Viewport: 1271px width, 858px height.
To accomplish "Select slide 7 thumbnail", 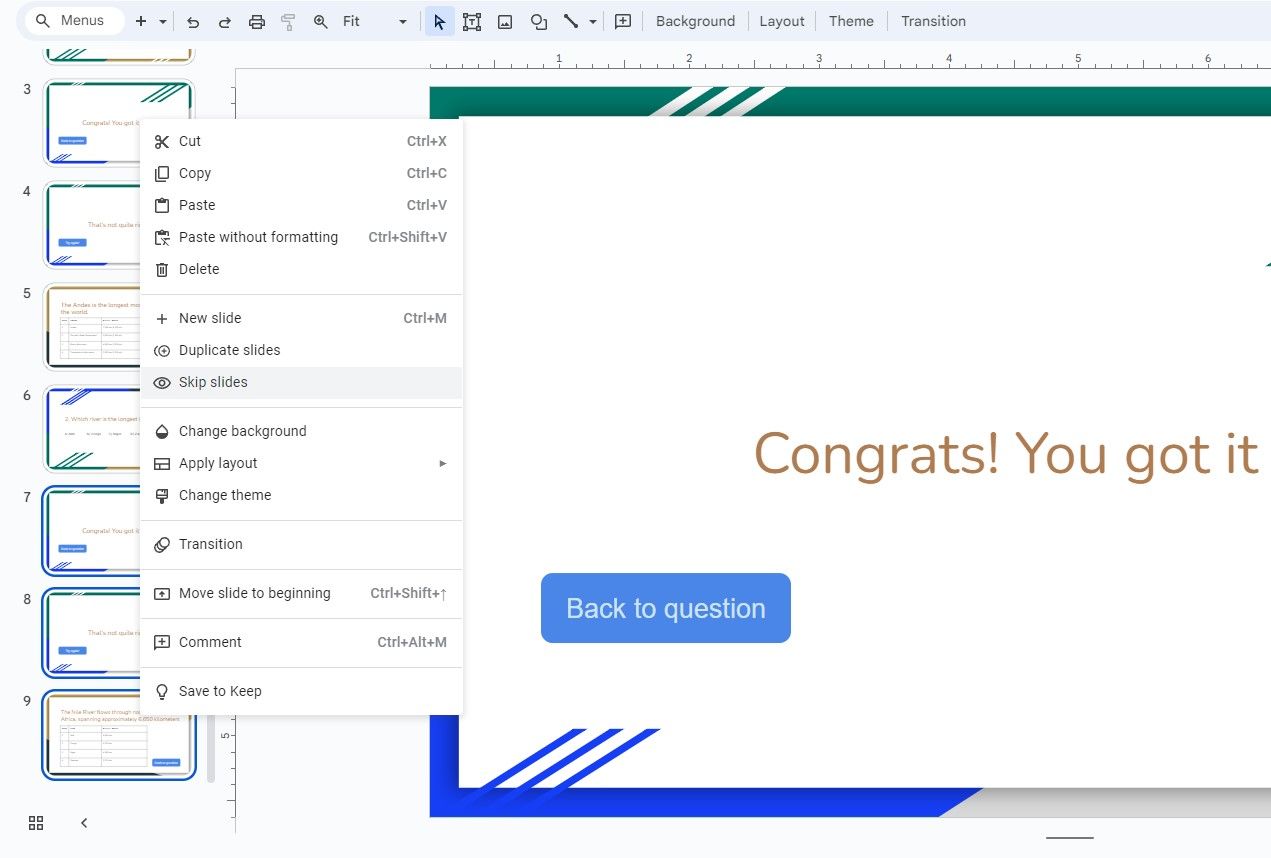I will 92,531.
